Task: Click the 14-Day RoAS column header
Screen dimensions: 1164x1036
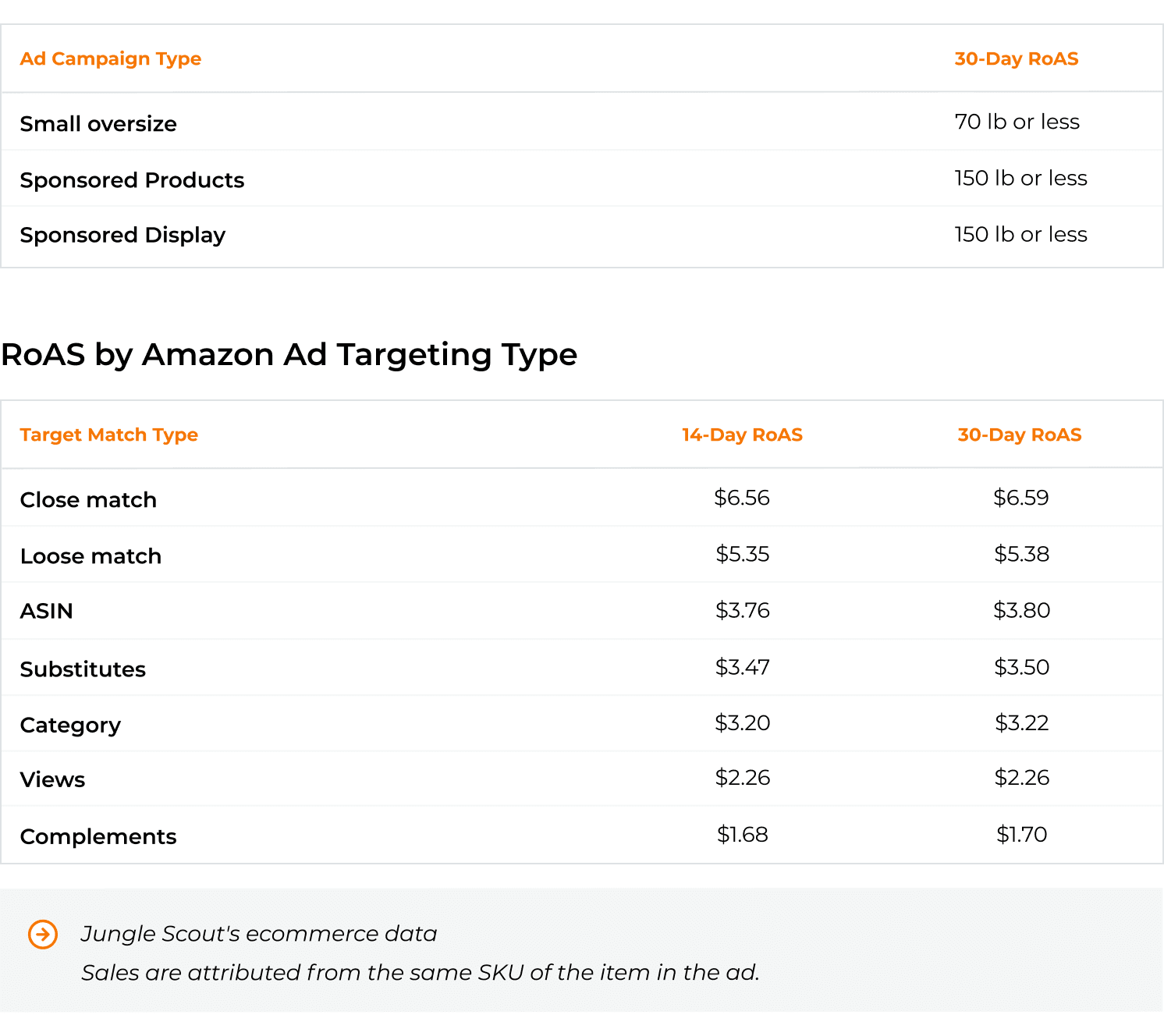Action: 742,435
